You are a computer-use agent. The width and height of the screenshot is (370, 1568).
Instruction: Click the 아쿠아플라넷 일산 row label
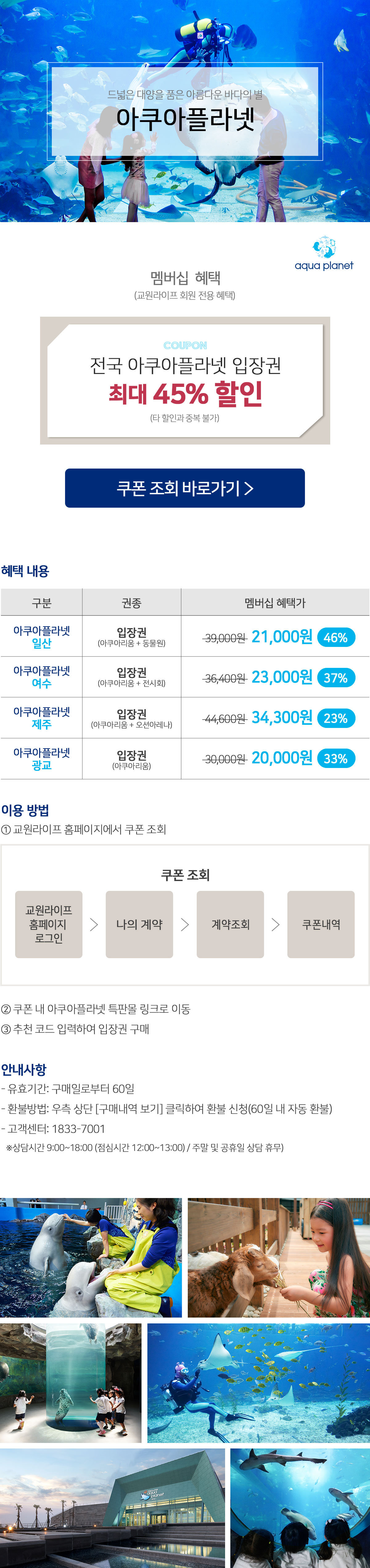tap(41, 637)
